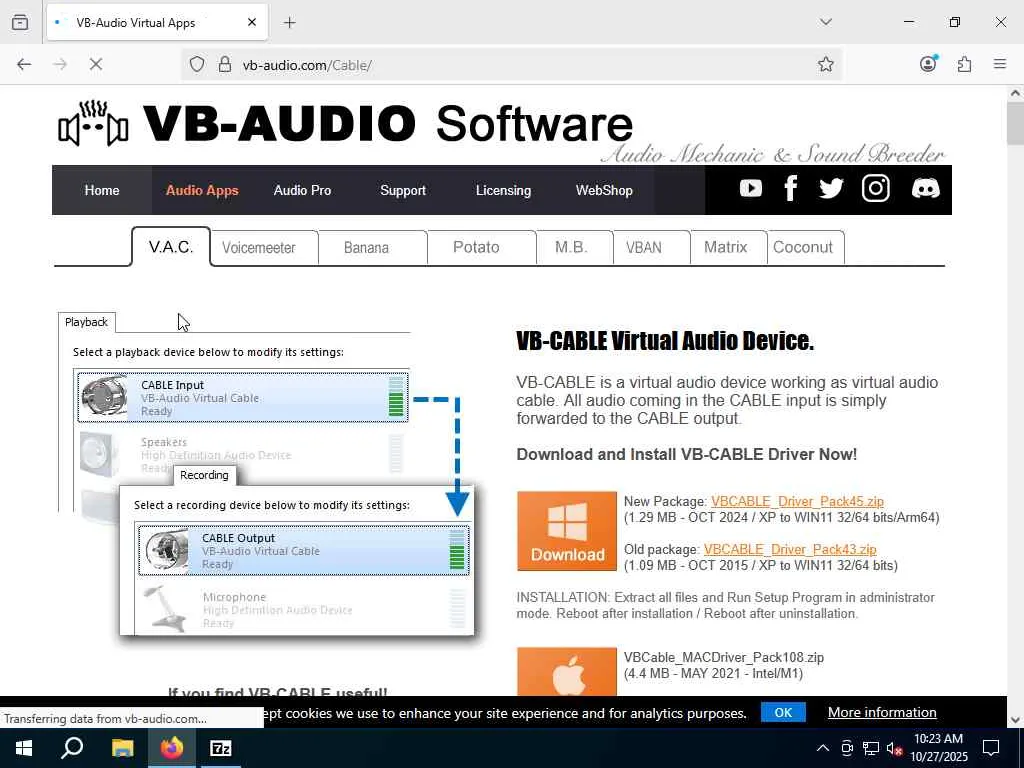View site security padlock info

click(225, 65)
